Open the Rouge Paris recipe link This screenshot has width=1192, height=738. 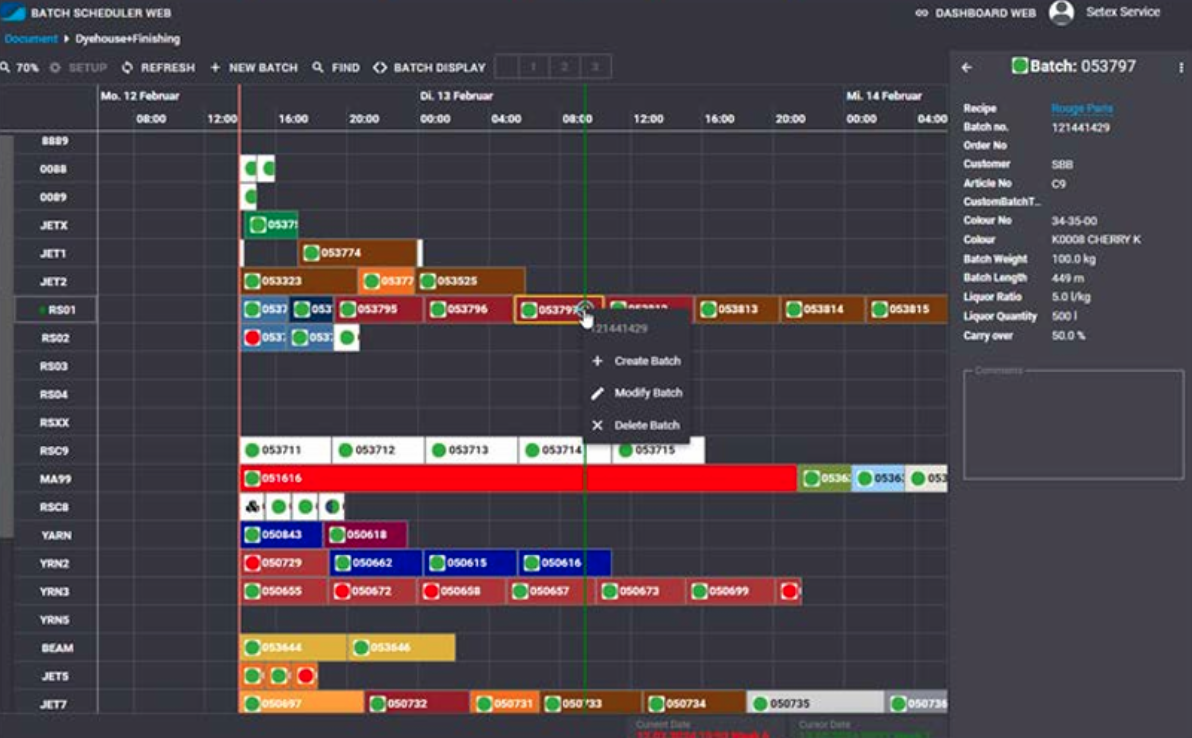click(x=1082, y=109)
